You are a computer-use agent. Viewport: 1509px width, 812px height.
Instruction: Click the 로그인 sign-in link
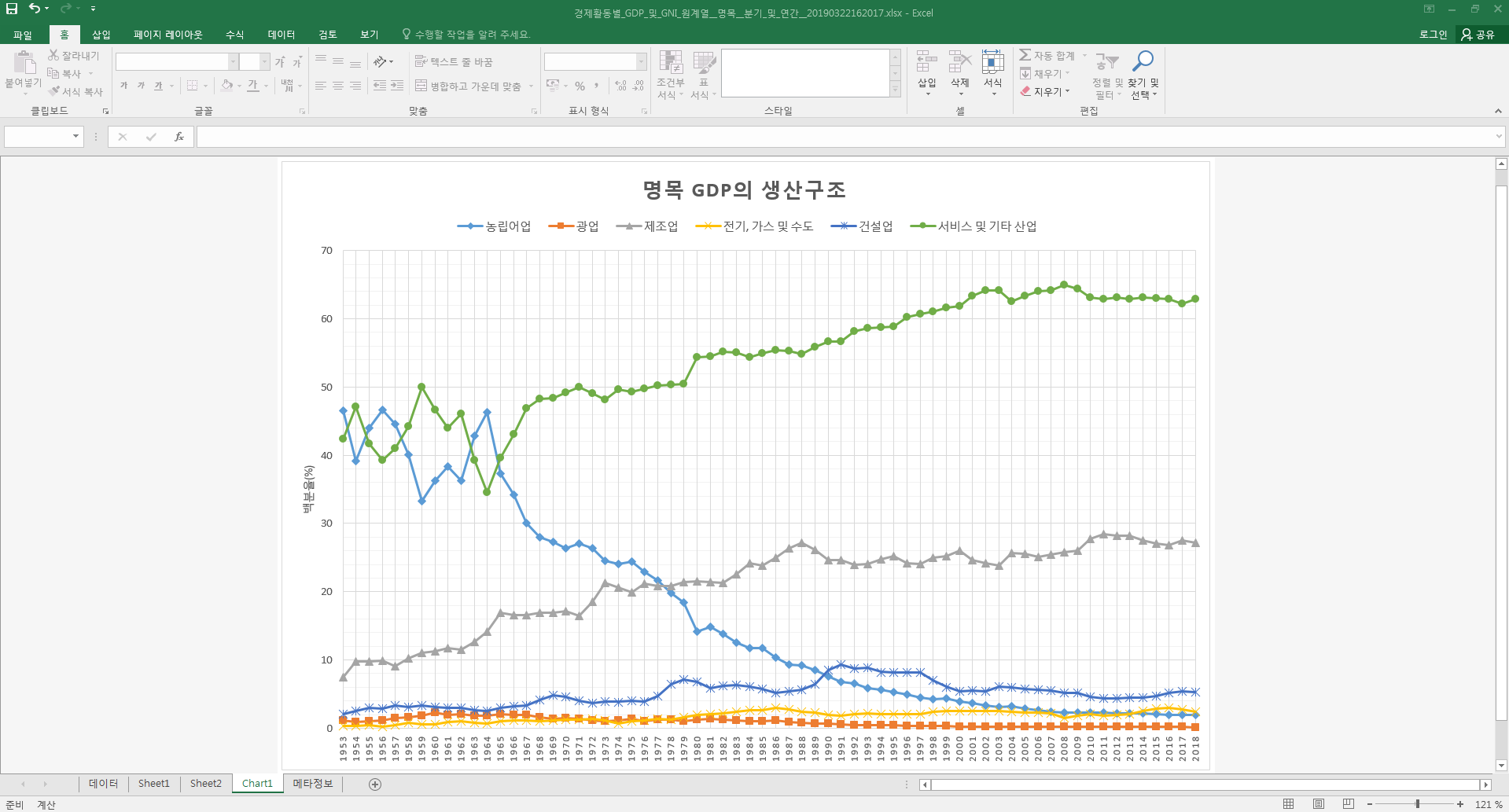[x=1433, y=35]
